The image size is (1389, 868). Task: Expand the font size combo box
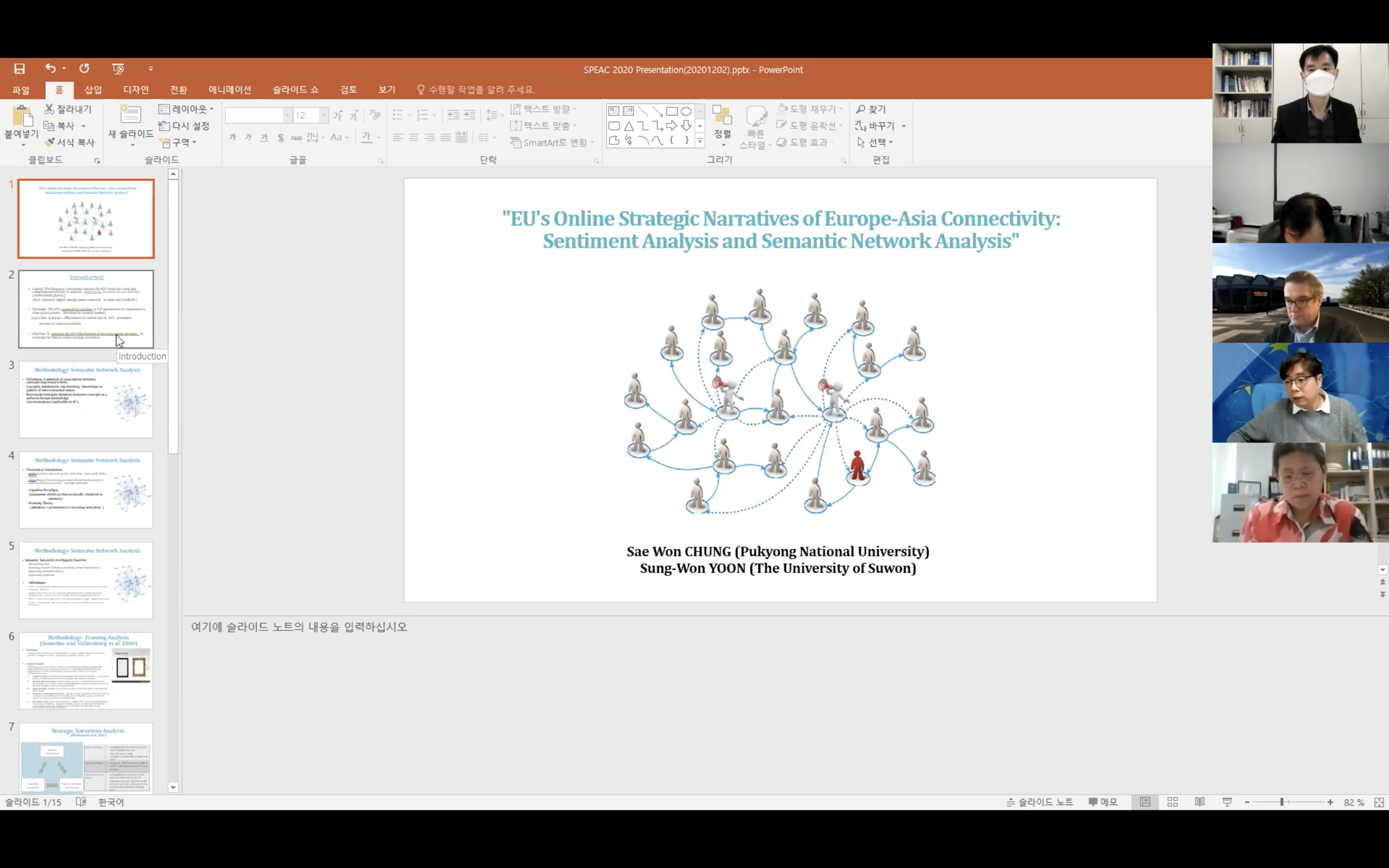point(324,115)
